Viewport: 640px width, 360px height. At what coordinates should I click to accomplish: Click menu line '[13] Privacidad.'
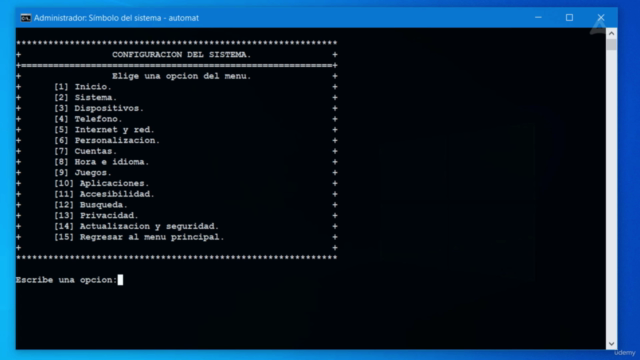coord(96,216)
